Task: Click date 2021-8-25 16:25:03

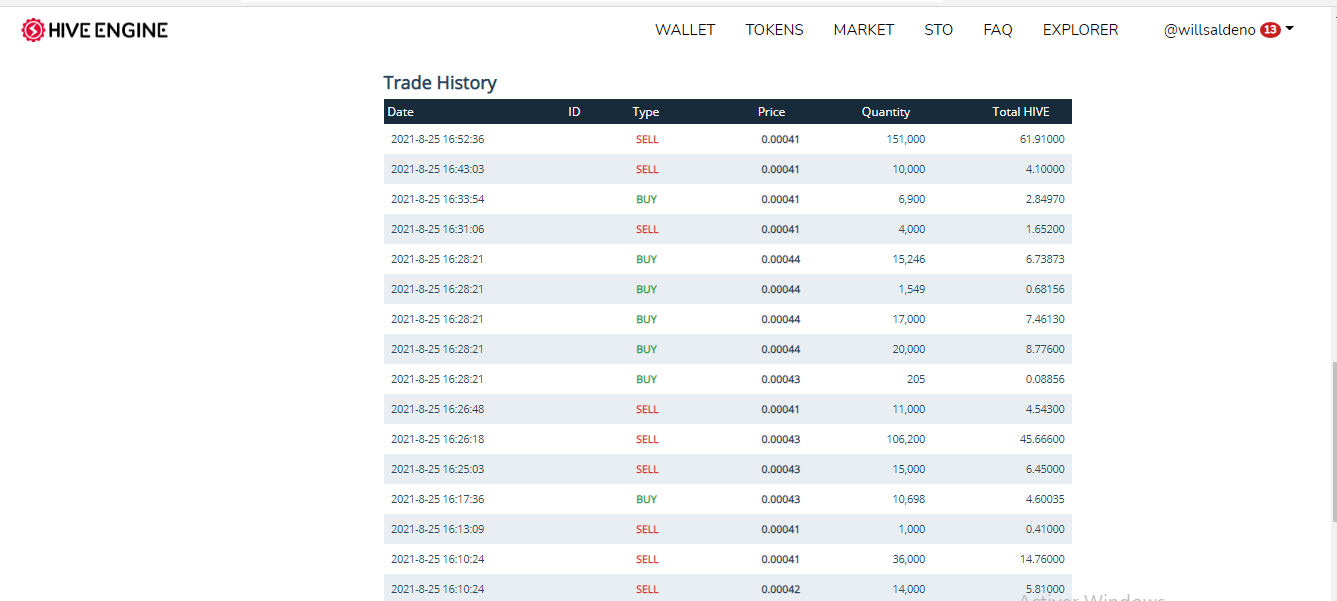Action: pyautogui.click(x=437, y=469)
